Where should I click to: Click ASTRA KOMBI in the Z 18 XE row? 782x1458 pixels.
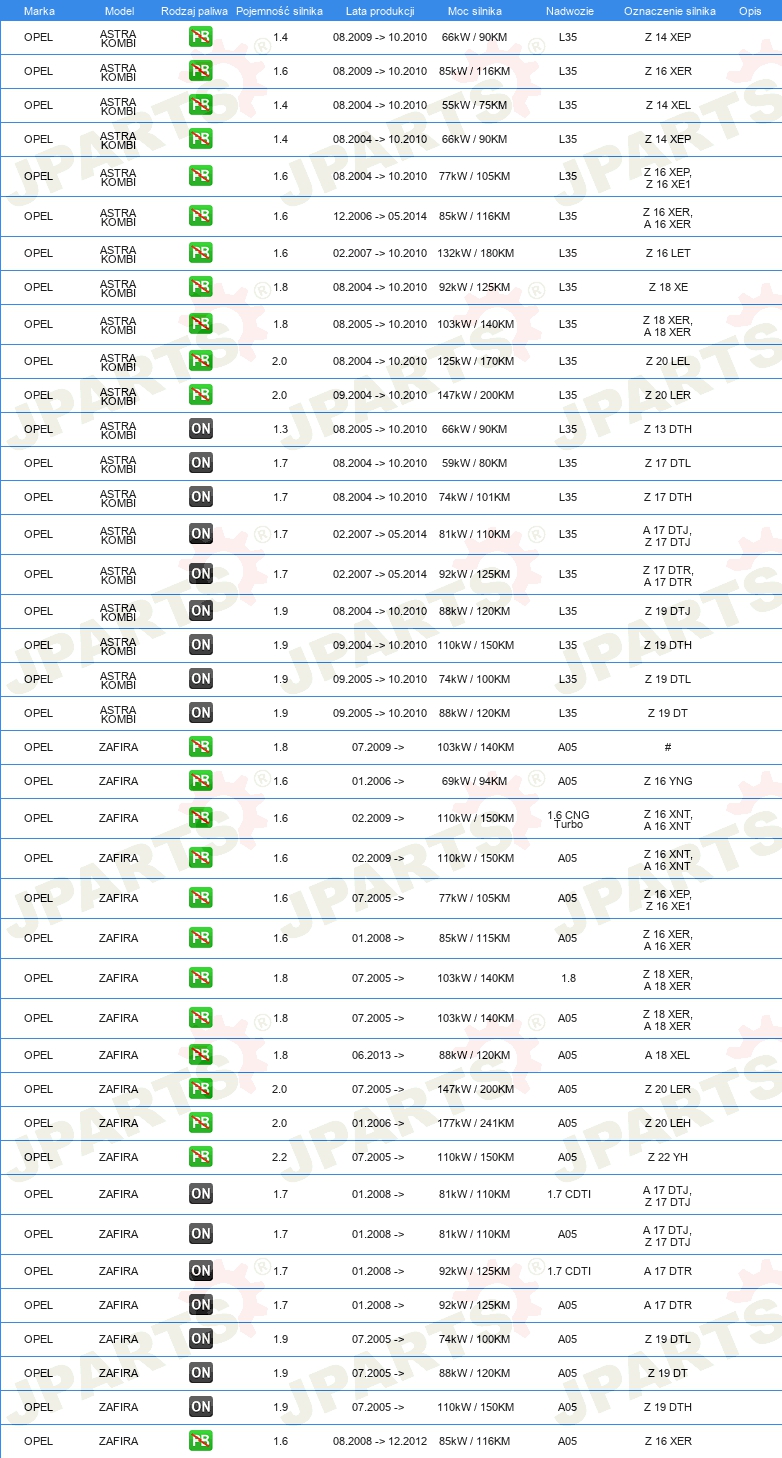pyautogui.click(x=119, y=287)
